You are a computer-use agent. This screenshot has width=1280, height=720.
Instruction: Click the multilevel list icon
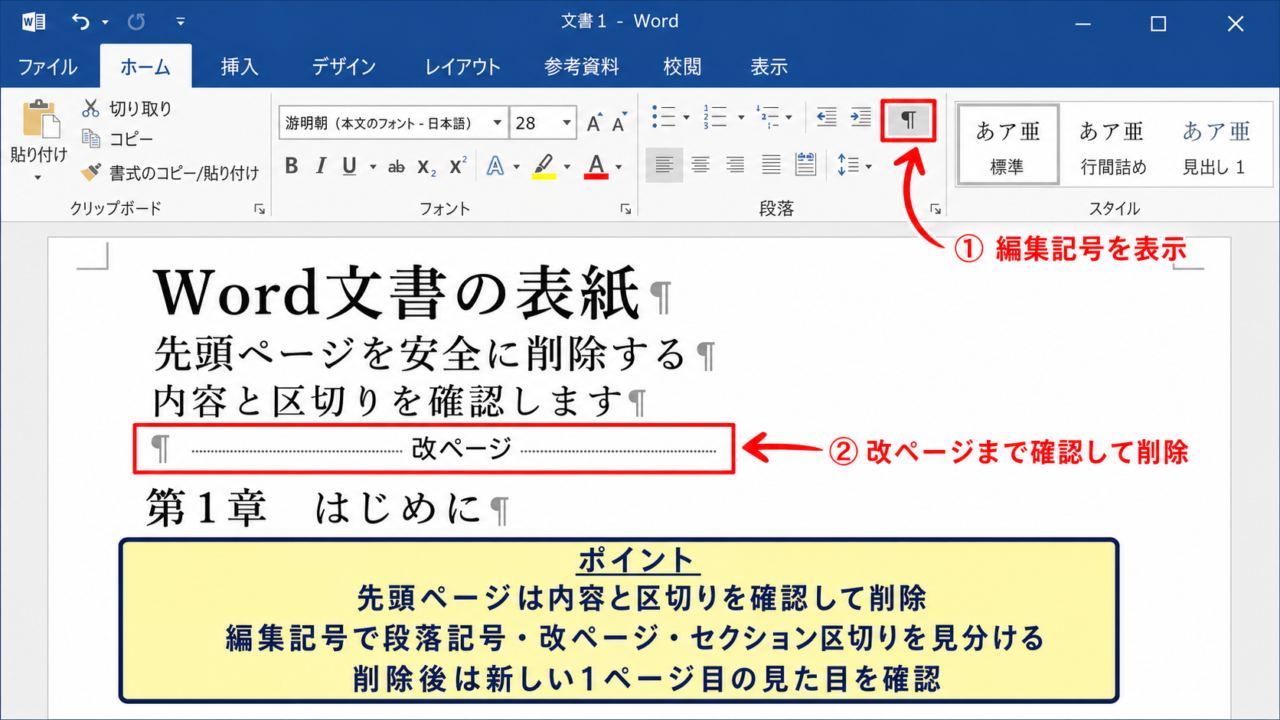coord(770,117)
